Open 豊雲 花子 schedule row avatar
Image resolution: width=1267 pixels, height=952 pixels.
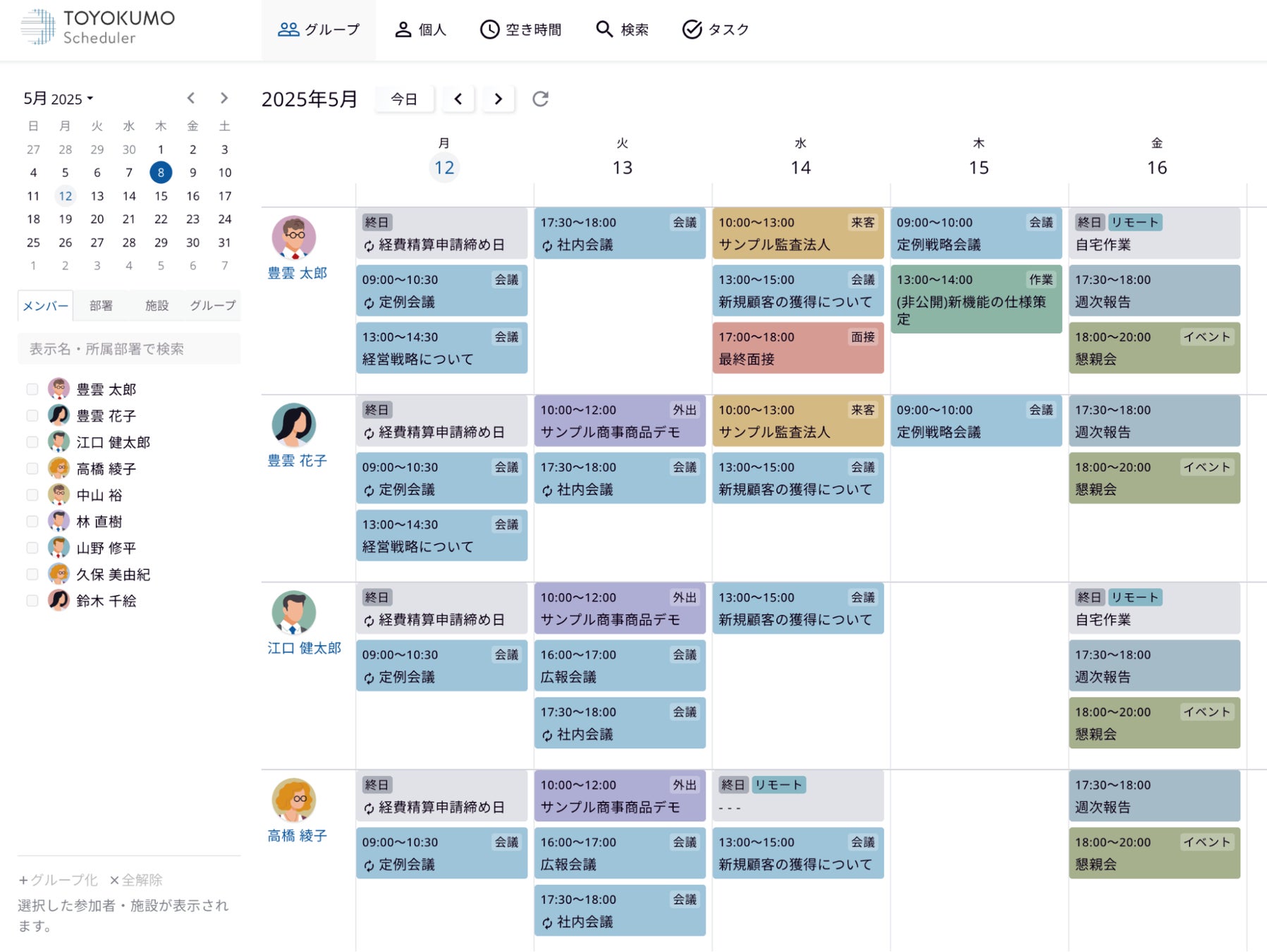click(x=294, y=425)
